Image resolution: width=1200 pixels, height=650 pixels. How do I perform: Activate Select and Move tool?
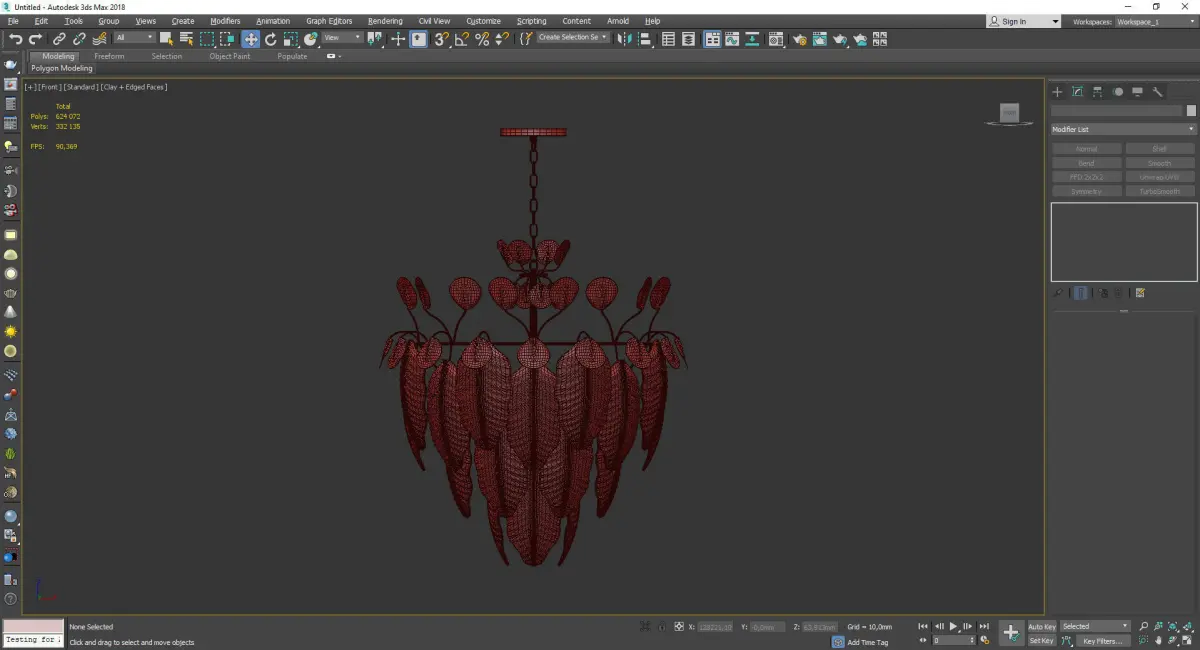[250, 39]
